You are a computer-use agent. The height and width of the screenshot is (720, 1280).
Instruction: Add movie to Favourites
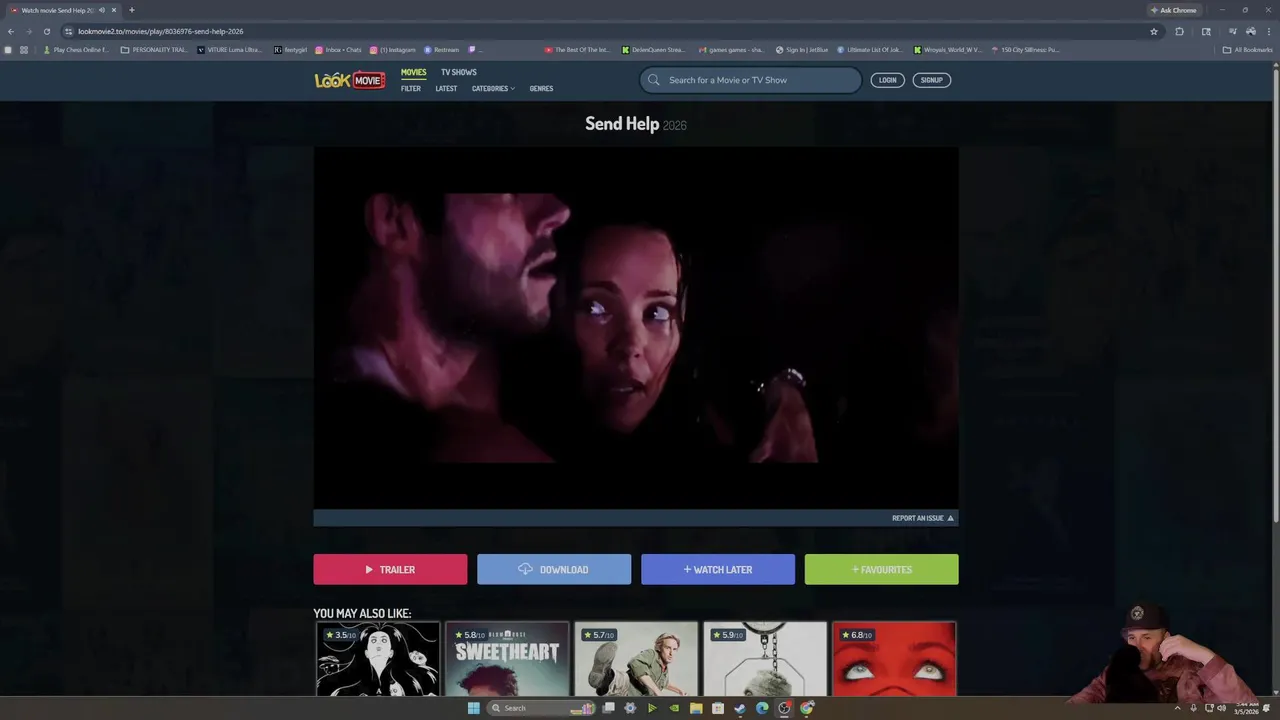(882, 569)
